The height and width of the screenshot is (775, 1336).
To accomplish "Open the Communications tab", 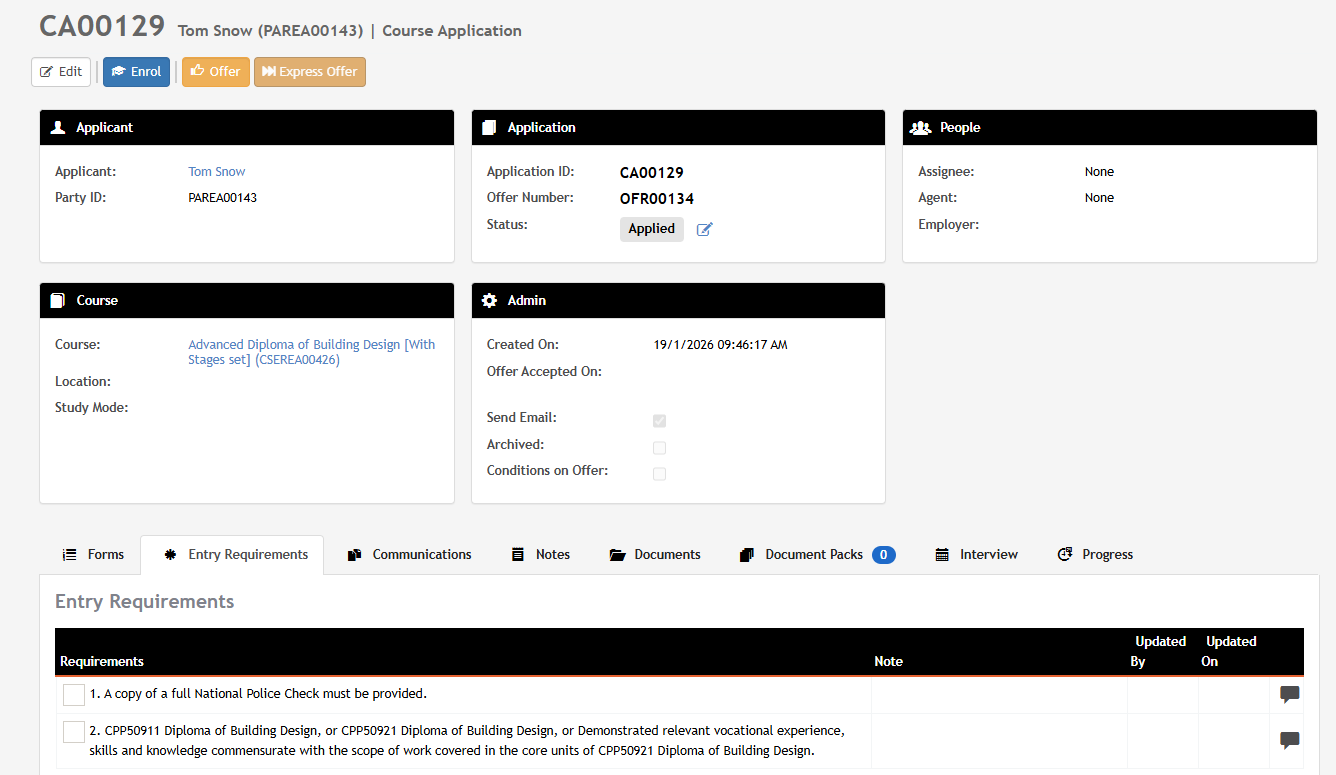I will 409,554.
